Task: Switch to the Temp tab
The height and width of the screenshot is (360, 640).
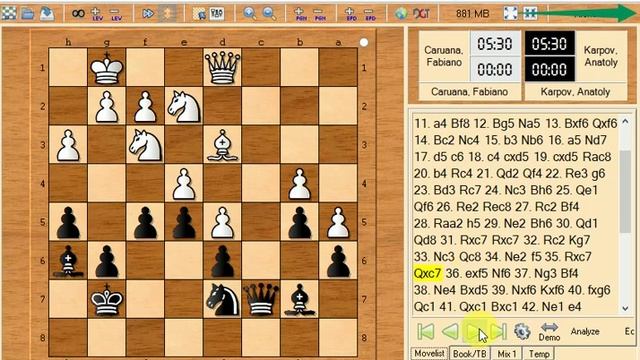Action: coord(540,353)
